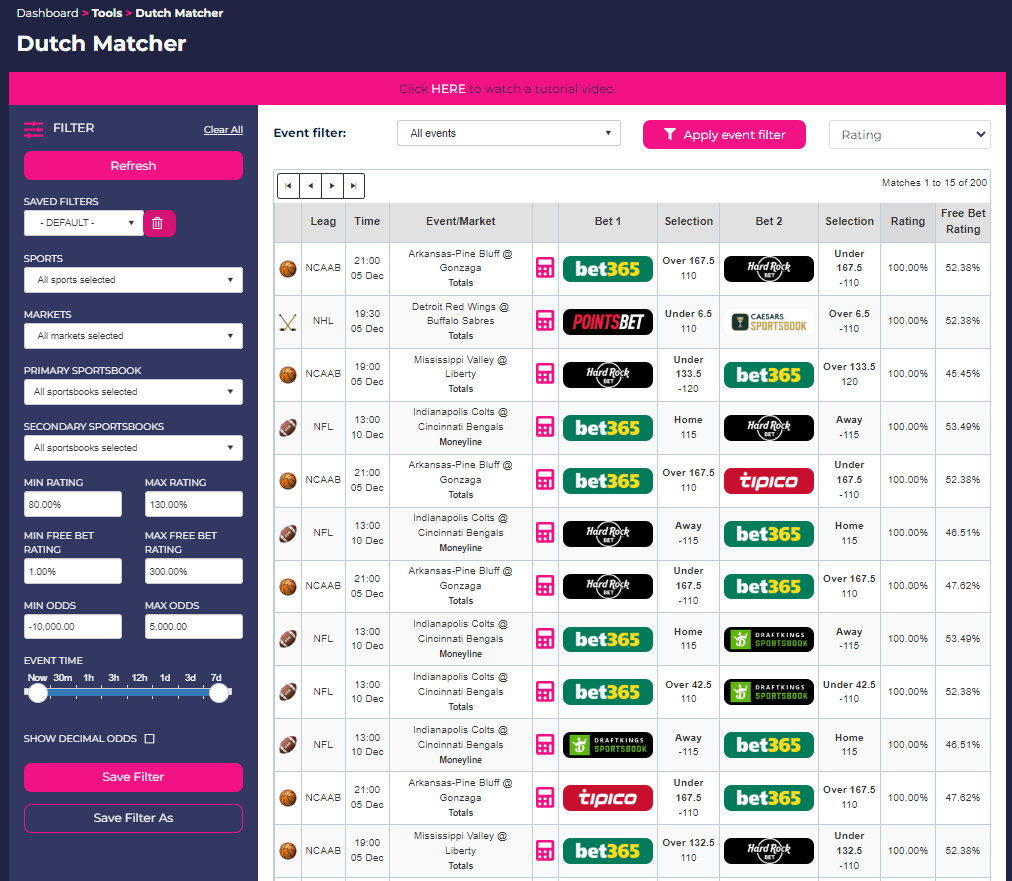Click the Max Rating input field
Image resolution: width=1012 pixels, height=881 pixels.
[x=194, y=504]
